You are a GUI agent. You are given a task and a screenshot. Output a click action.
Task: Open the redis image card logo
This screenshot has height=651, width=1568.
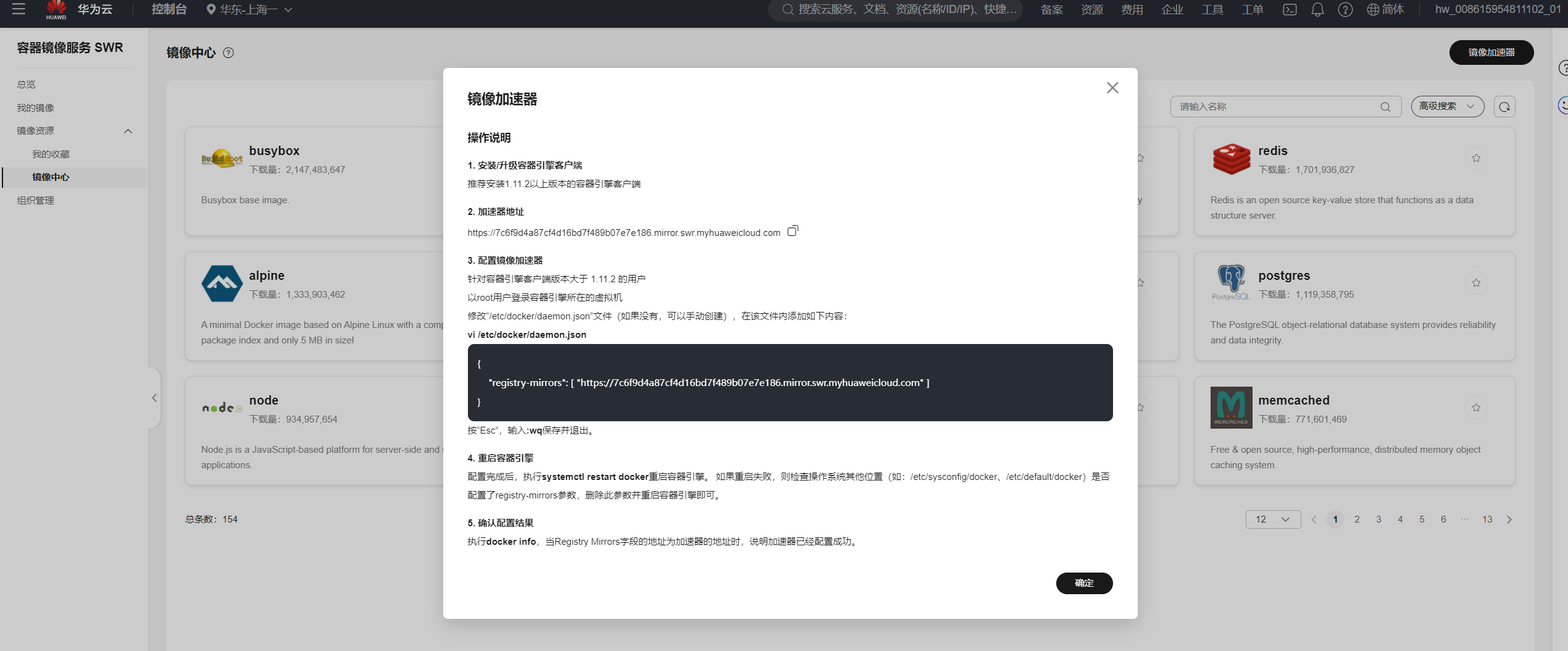coord(1231,159)
